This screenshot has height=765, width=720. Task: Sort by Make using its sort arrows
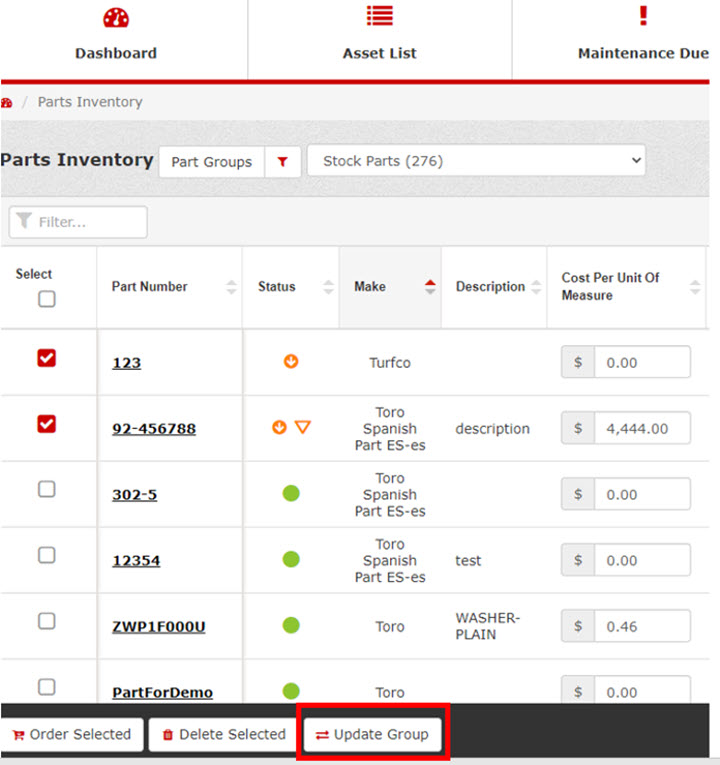pos(430,287)
